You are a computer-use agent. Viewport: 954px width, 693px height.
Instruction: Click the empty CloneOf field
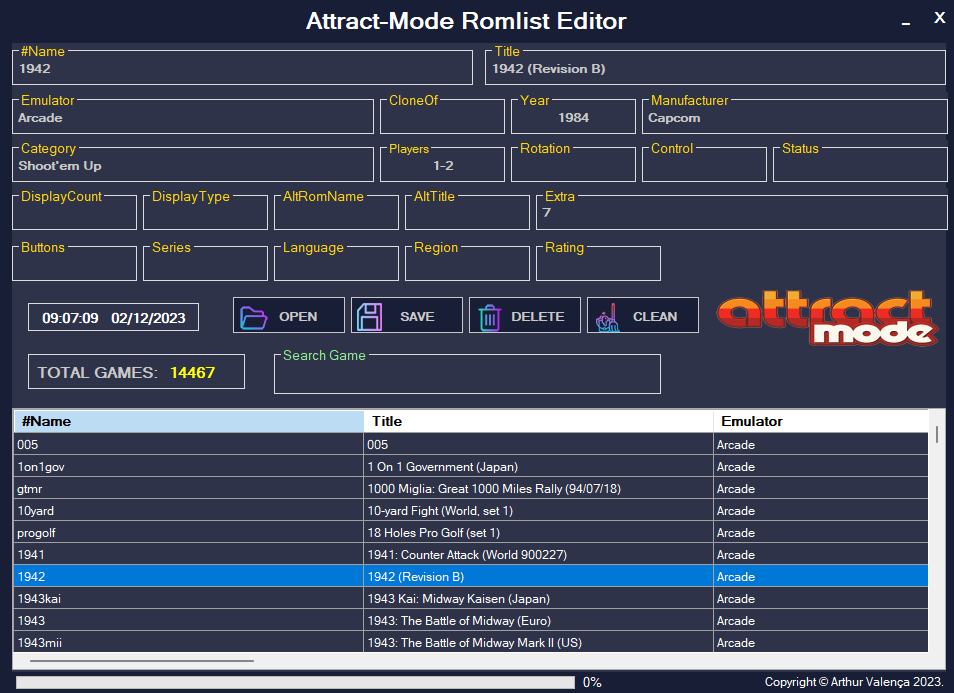(442, 119)
